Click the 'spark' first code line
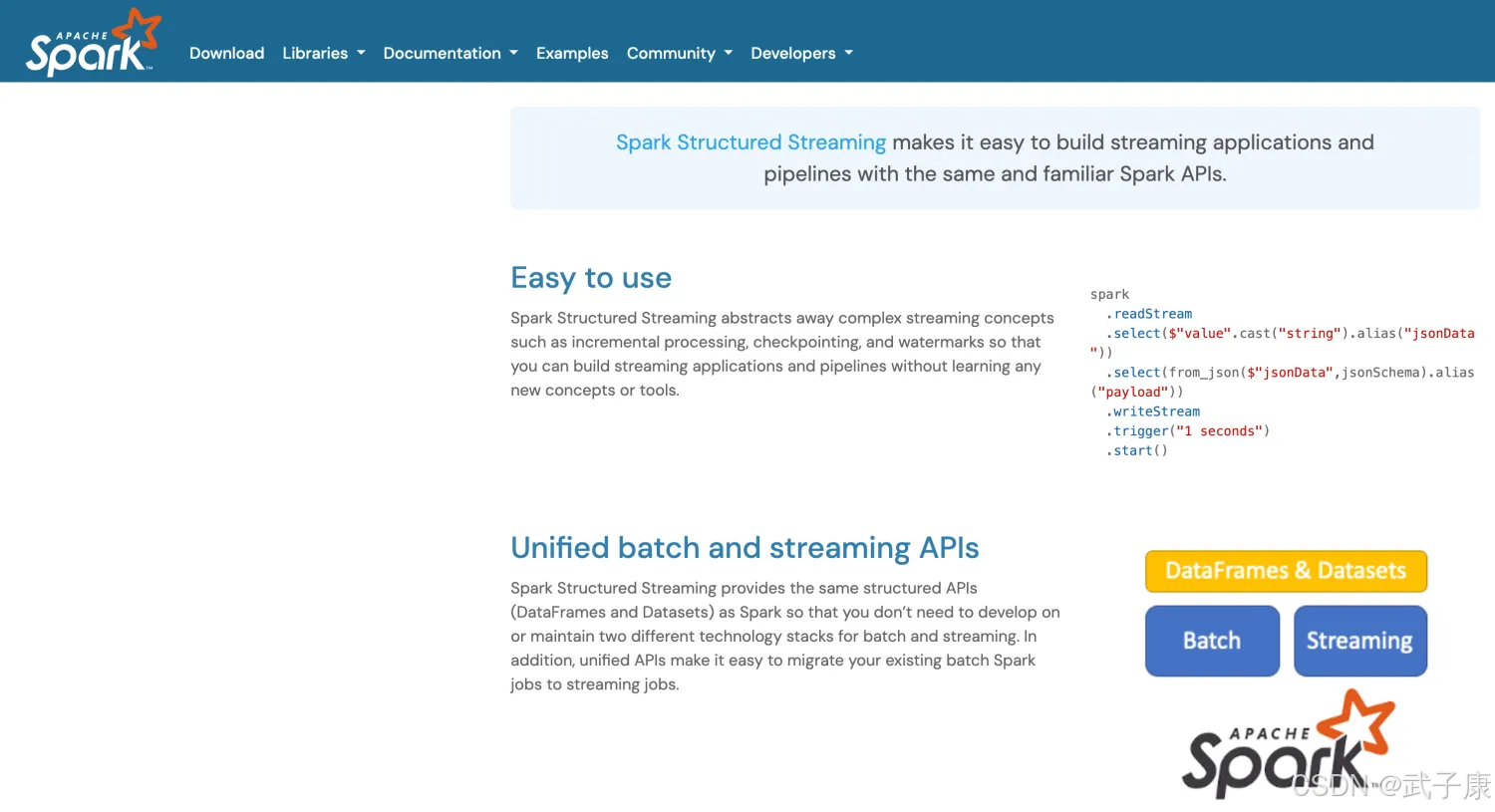This screenshot has height=812, width=1495. coord(1109,294)
